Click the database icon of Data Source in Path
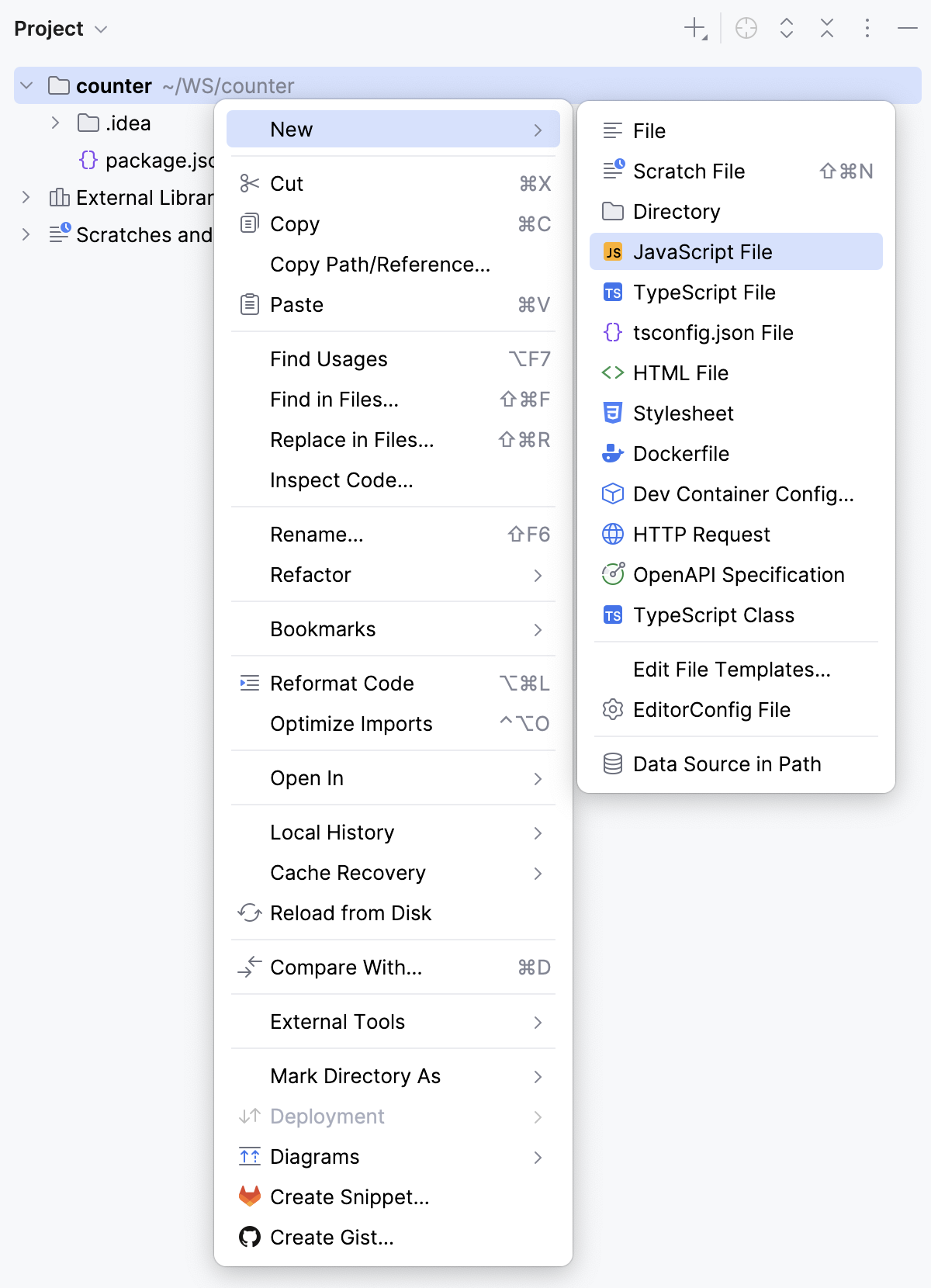Image resolution: width=931 pixels, height=1288 pixels. point(613,764)
